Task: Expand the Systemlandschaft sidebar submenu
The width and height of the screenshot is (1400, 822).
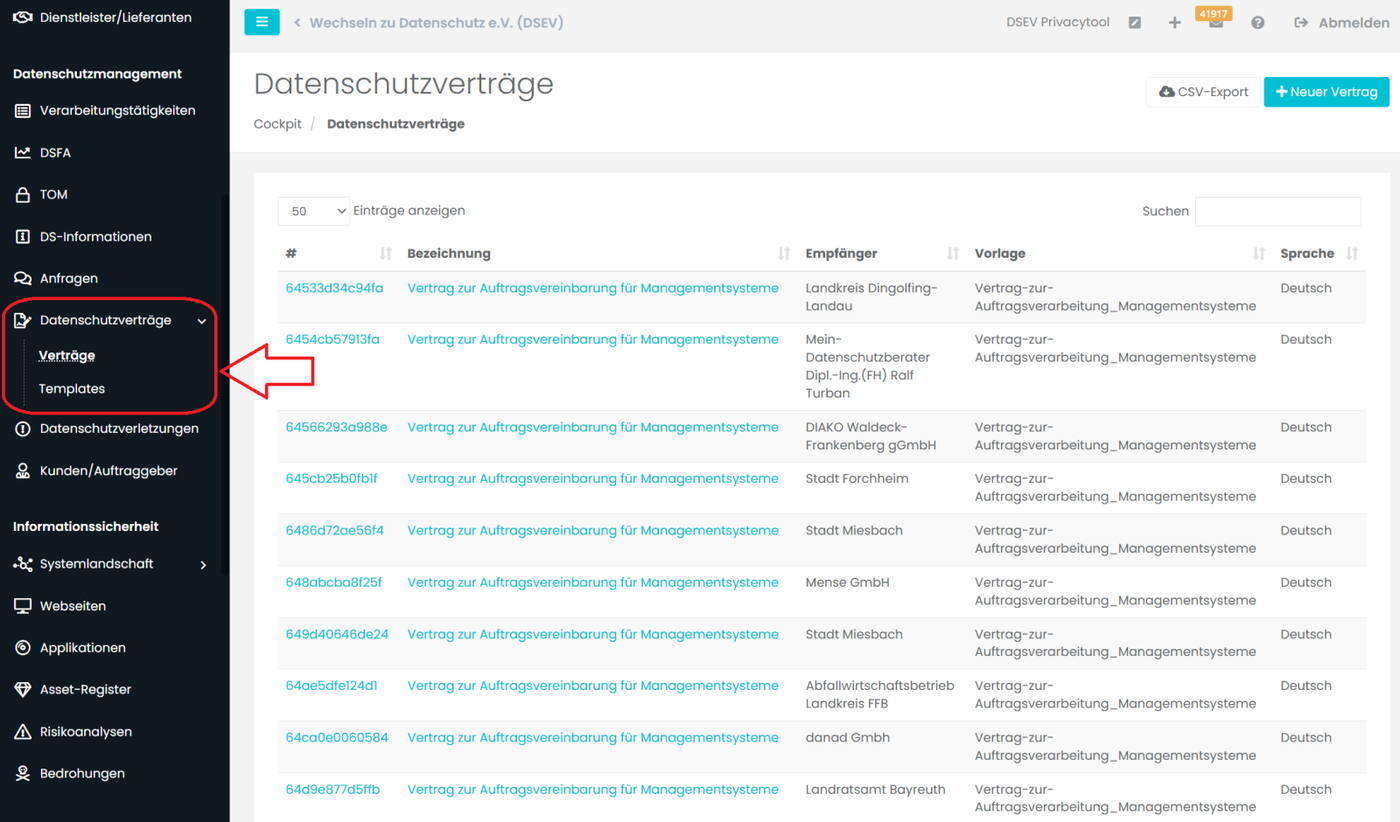Action: point(203,565)
